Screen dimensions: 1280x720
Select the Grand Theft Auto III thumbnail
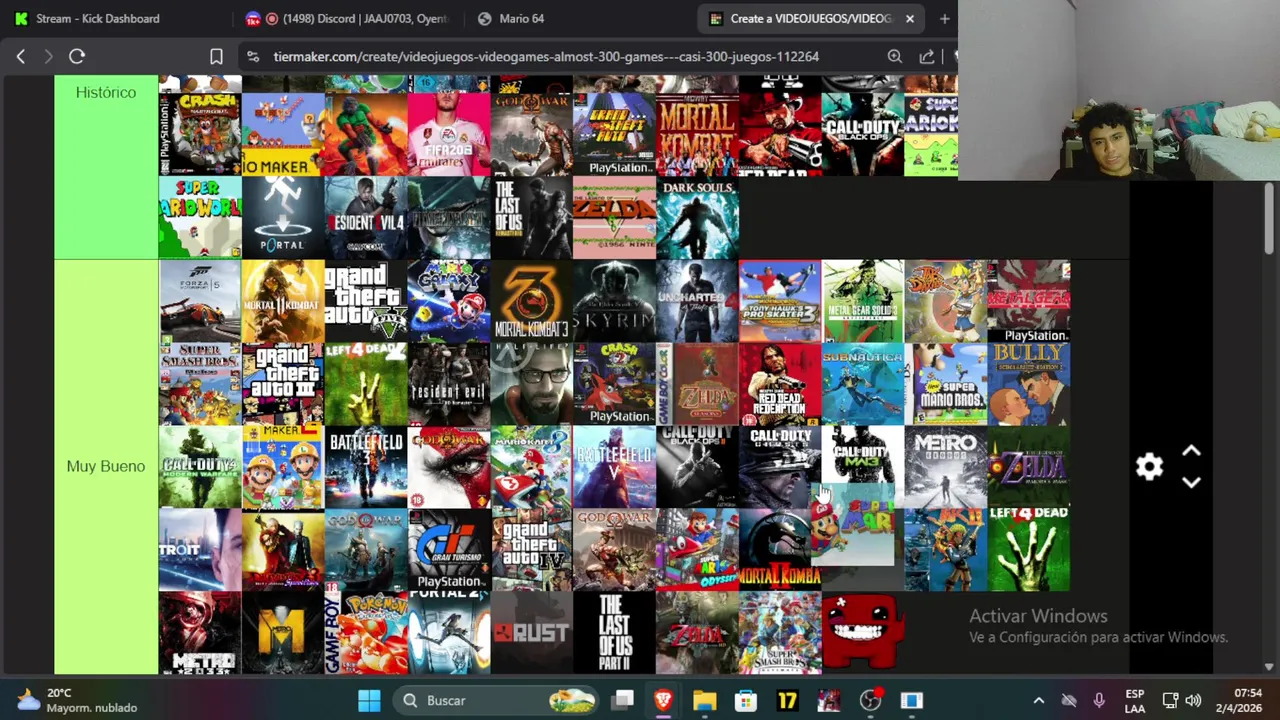coord(283,384)
